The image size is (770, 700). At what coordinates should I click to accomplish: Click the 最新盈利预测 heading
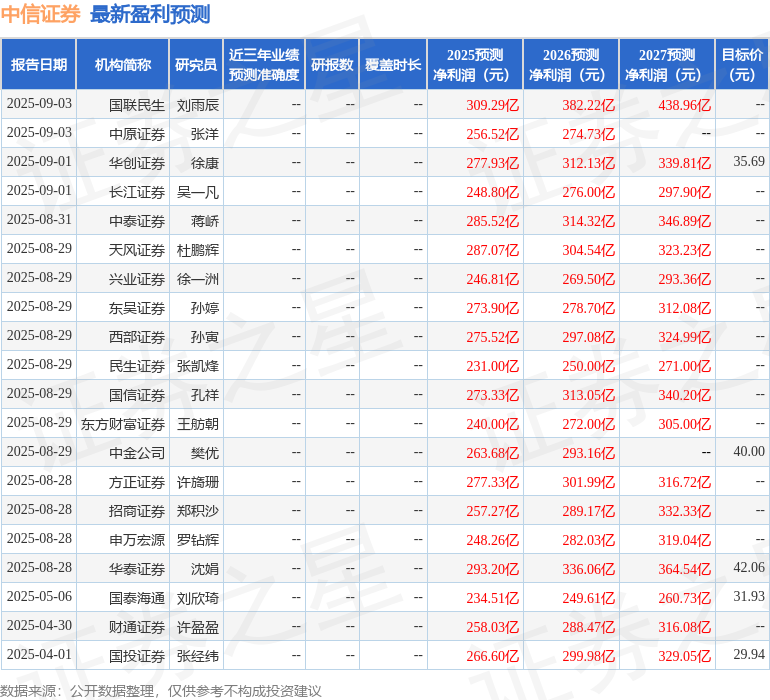(x=150, y=14)
